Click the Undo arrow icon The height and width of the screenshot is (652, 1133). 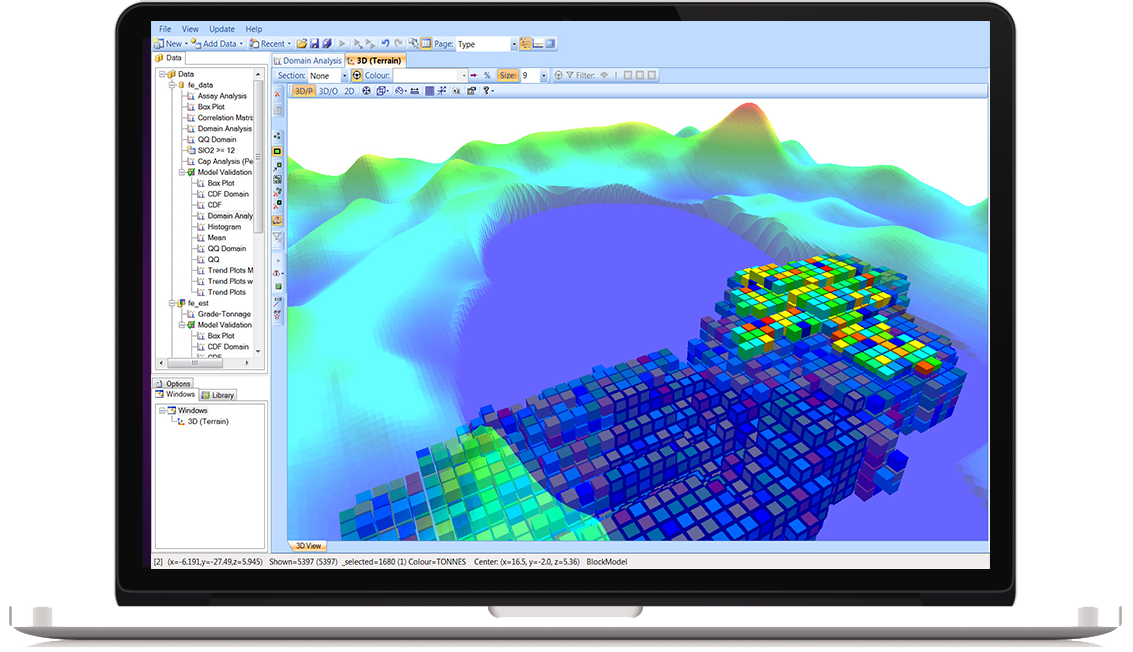tap(385, 44)
